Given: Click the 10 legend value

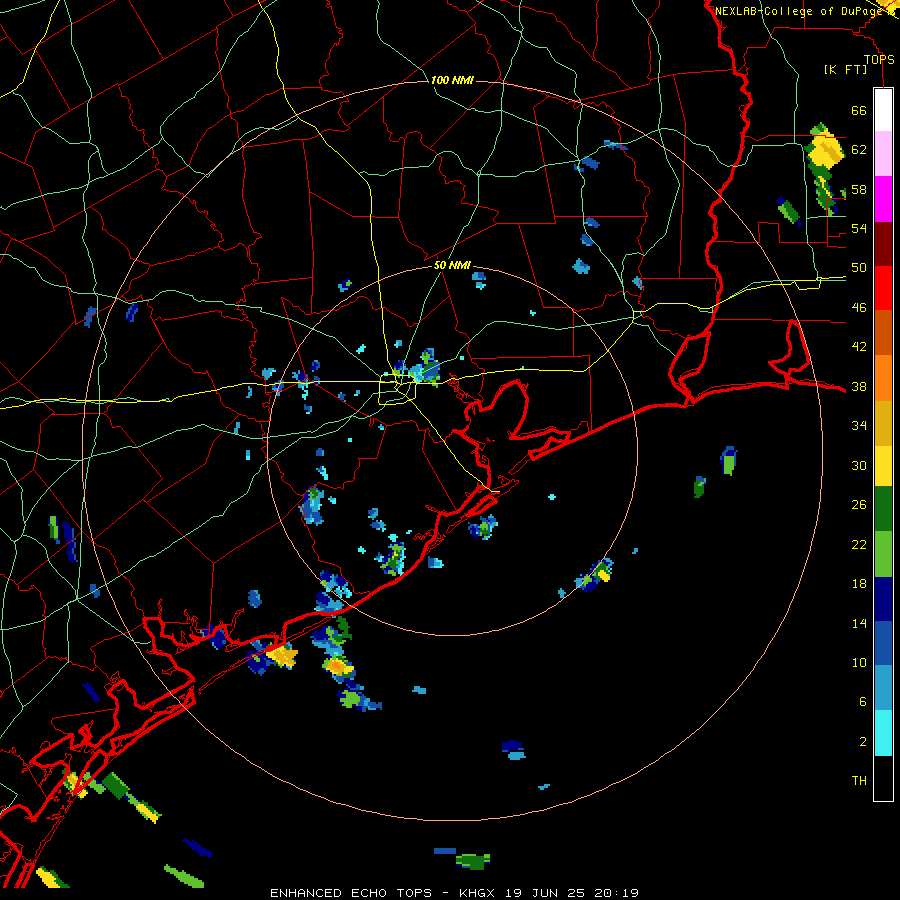Looking at the screenshot, I should (859, 663).
